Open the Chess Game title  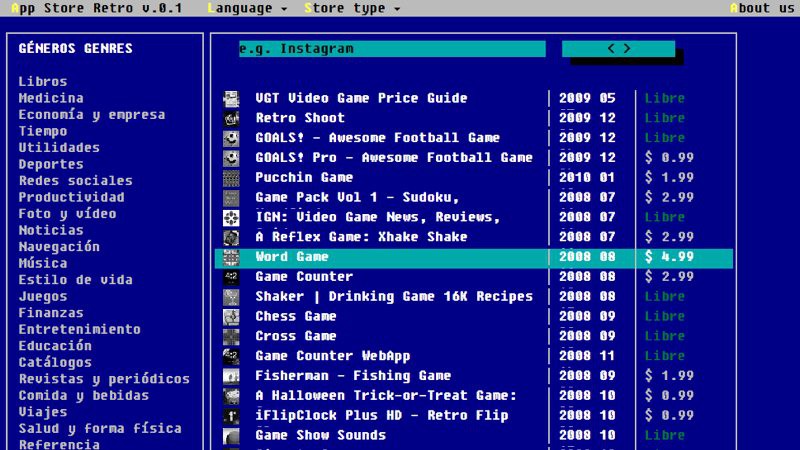click(x=296, y=316)
